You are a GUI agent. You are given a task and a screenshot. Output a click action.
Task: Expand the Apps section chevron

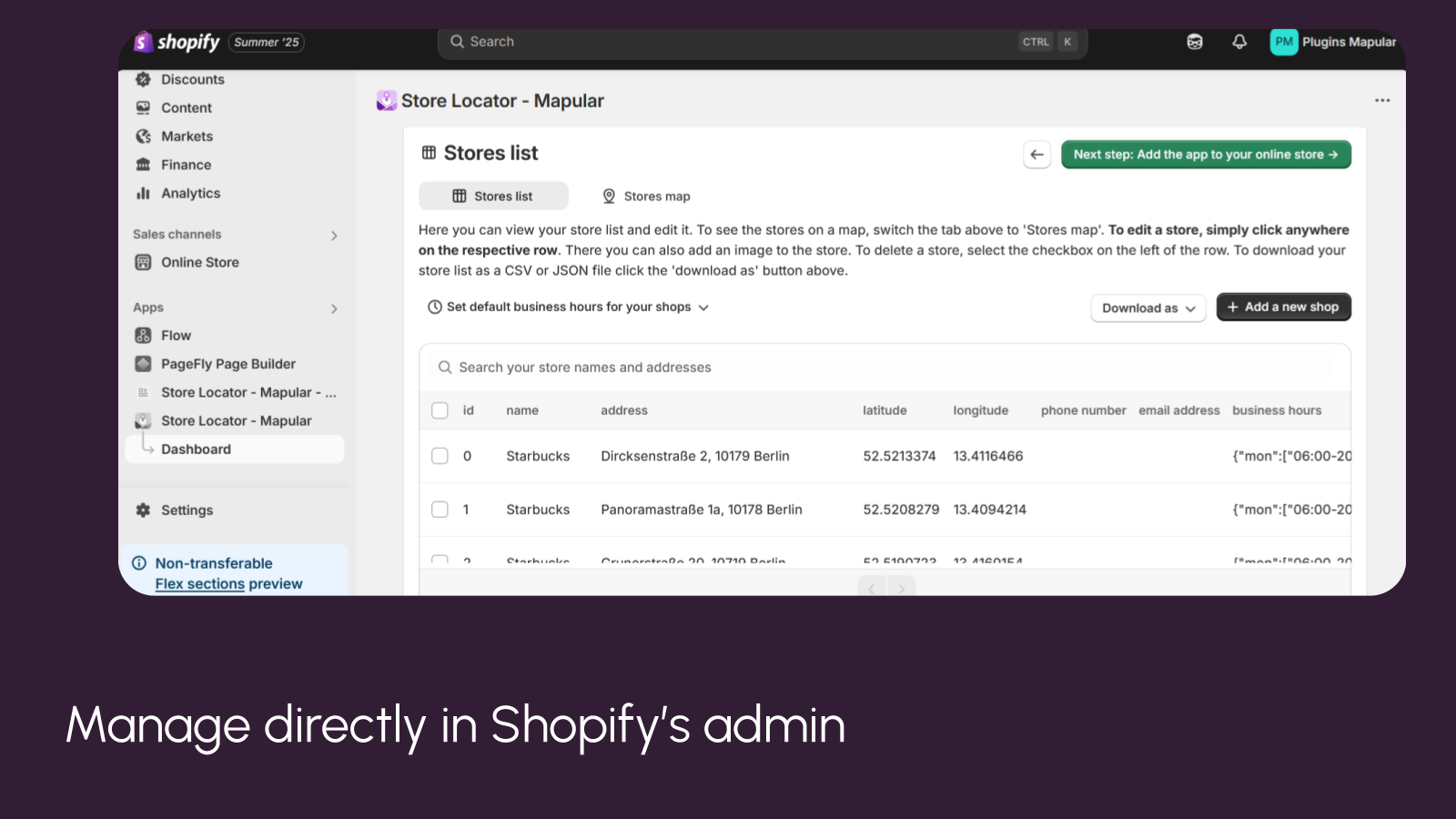(x=334, y=309)
